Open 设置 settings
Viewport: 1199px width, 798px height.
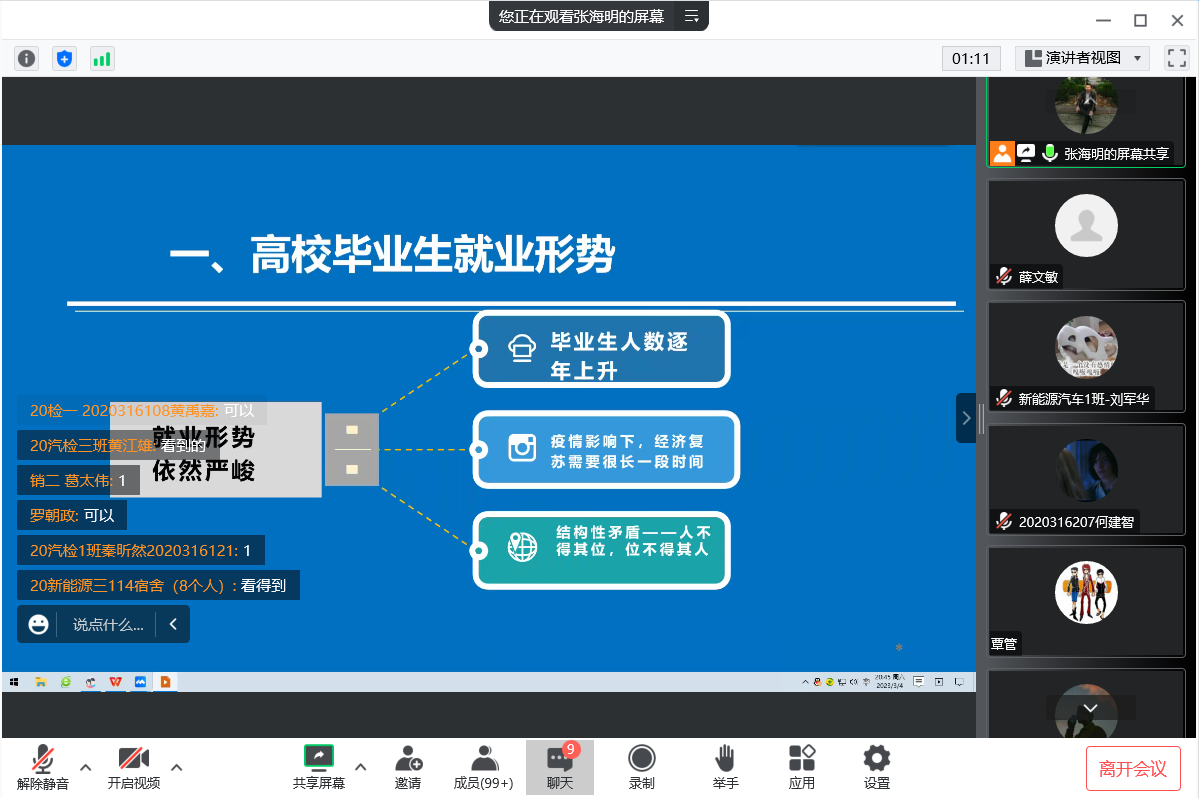click(877, 767)
